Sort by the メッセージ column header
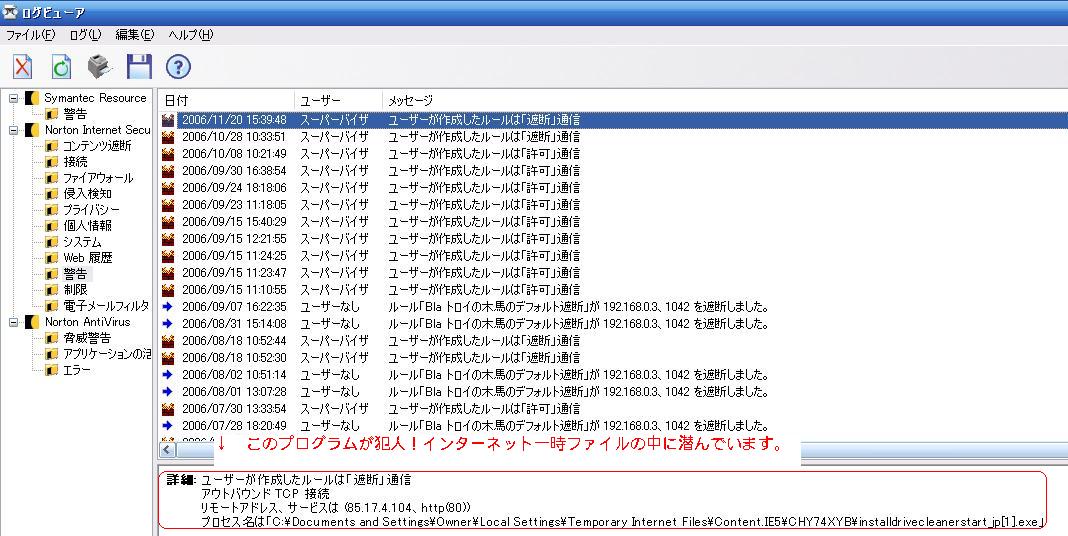The height and width of the screenshot is (536, 1068). pyautogui.click(x=725, y=100)
